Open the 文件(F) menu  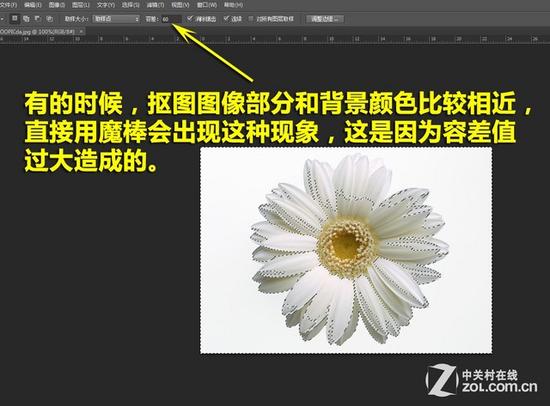click(x=8, y=5)
